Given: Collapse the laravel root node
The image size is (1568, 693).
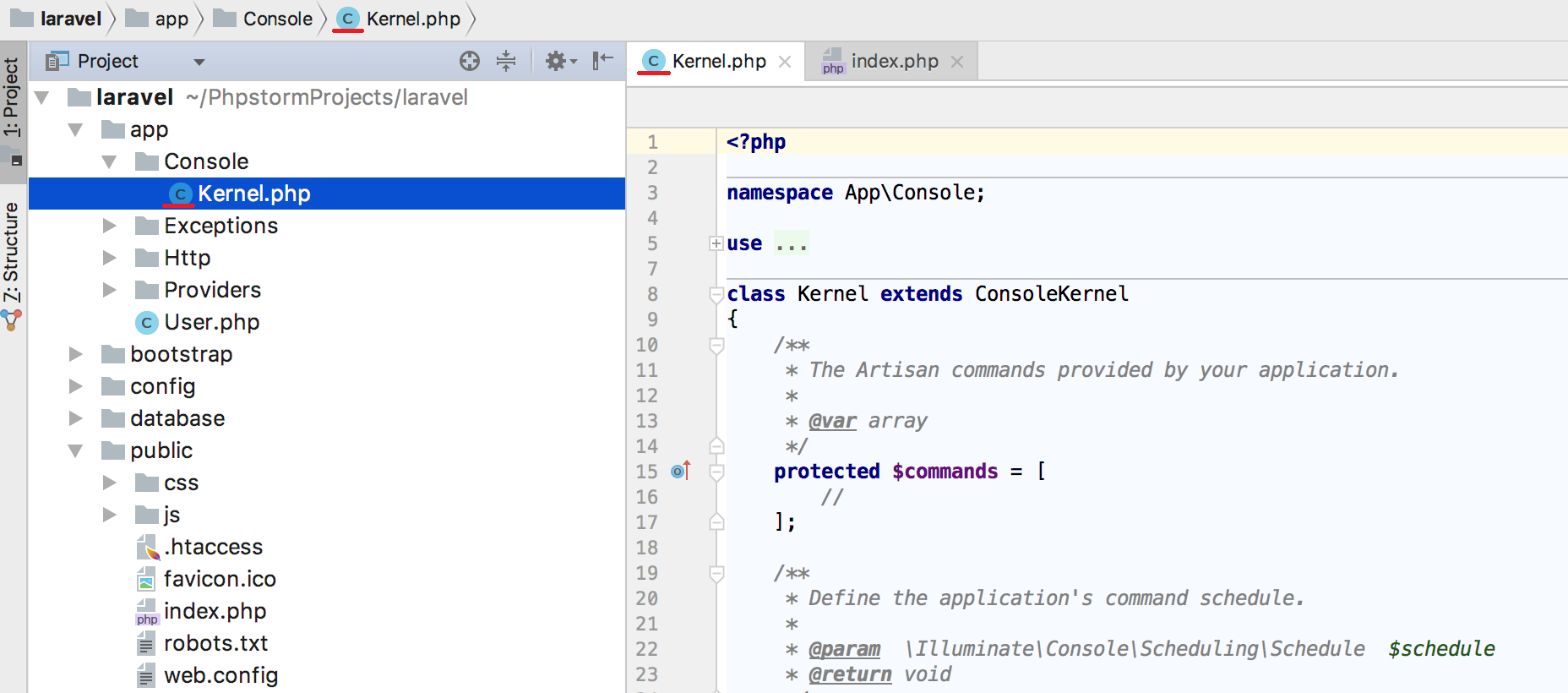Looking at the screenshot, I should (41, 98).
